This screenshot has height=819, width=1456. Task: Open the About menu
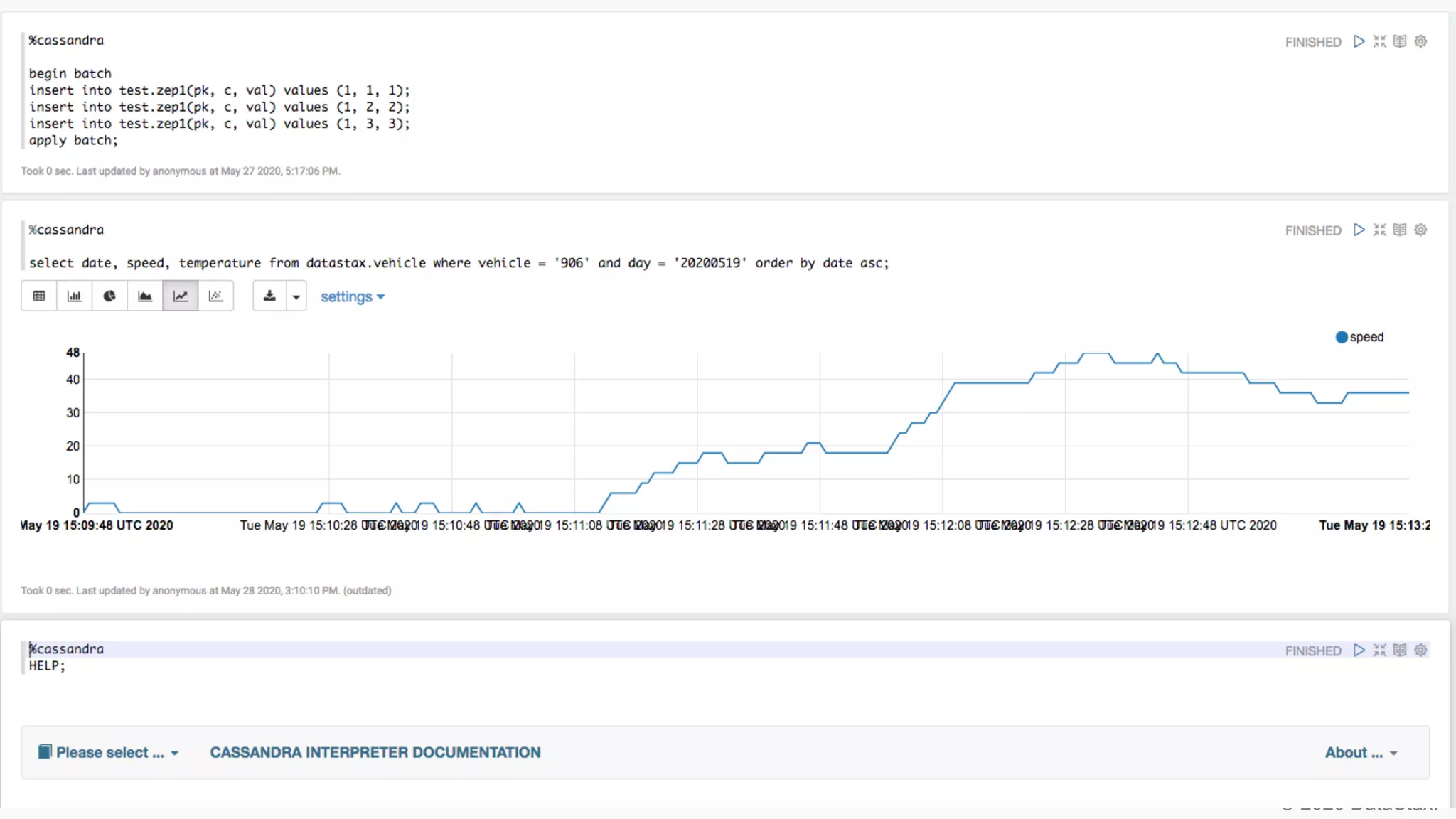pyautogui.click(x=1360, y=752)
